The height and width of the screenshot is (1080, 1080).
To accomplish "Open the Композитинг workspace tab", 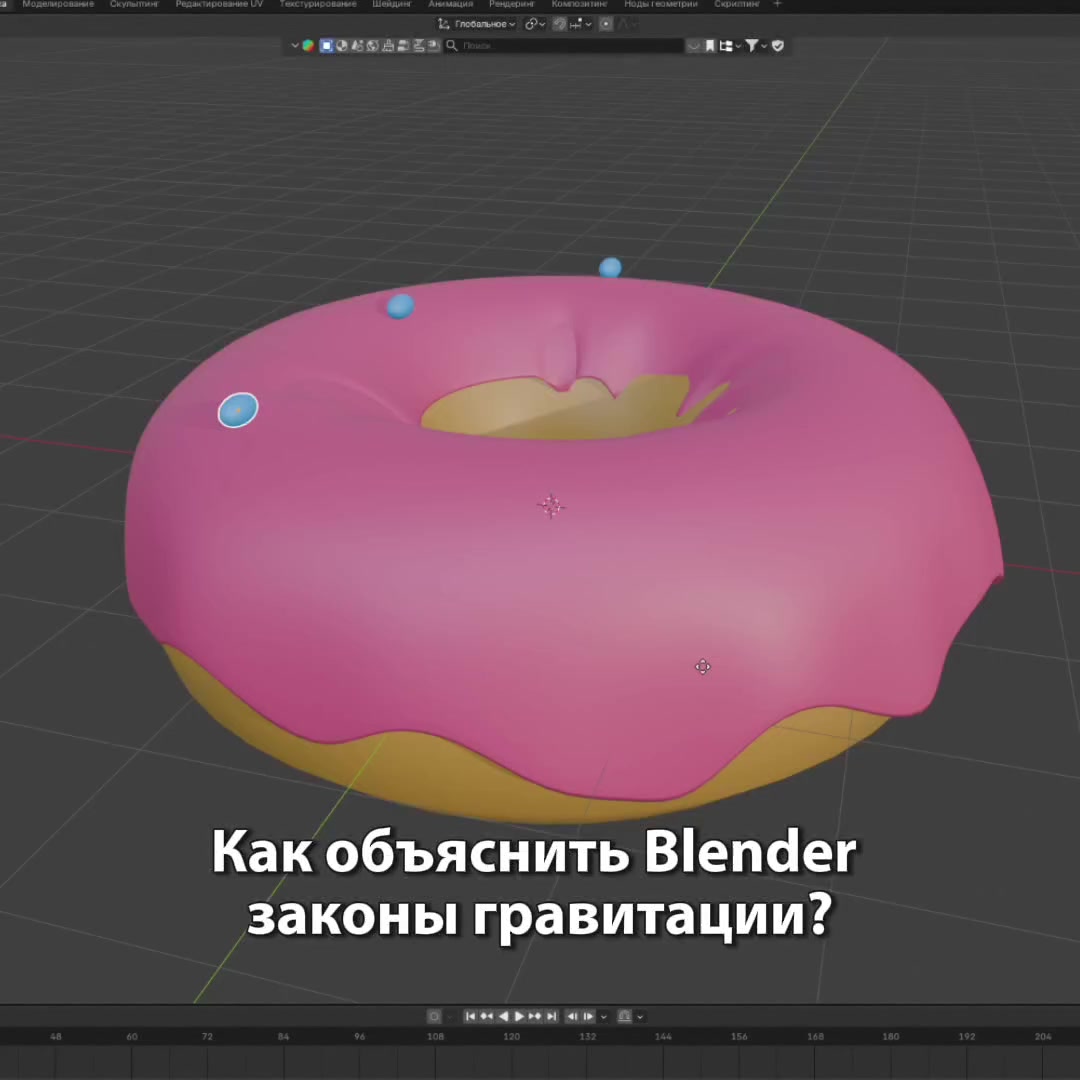I will pyautogui.click(x=579, y=4).
